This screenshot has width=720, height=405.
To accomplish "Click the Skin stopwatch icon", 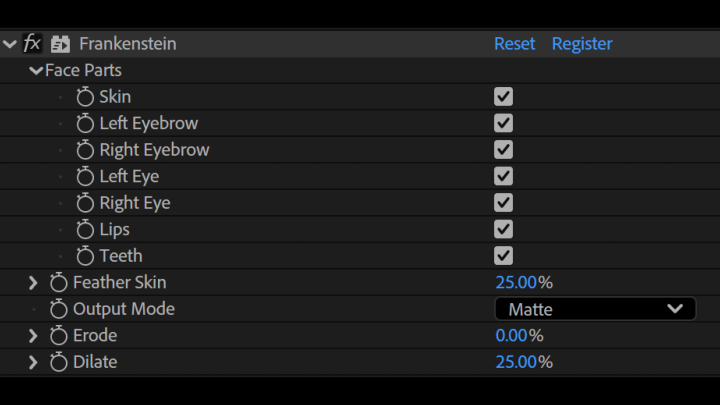I will point(85,97).
